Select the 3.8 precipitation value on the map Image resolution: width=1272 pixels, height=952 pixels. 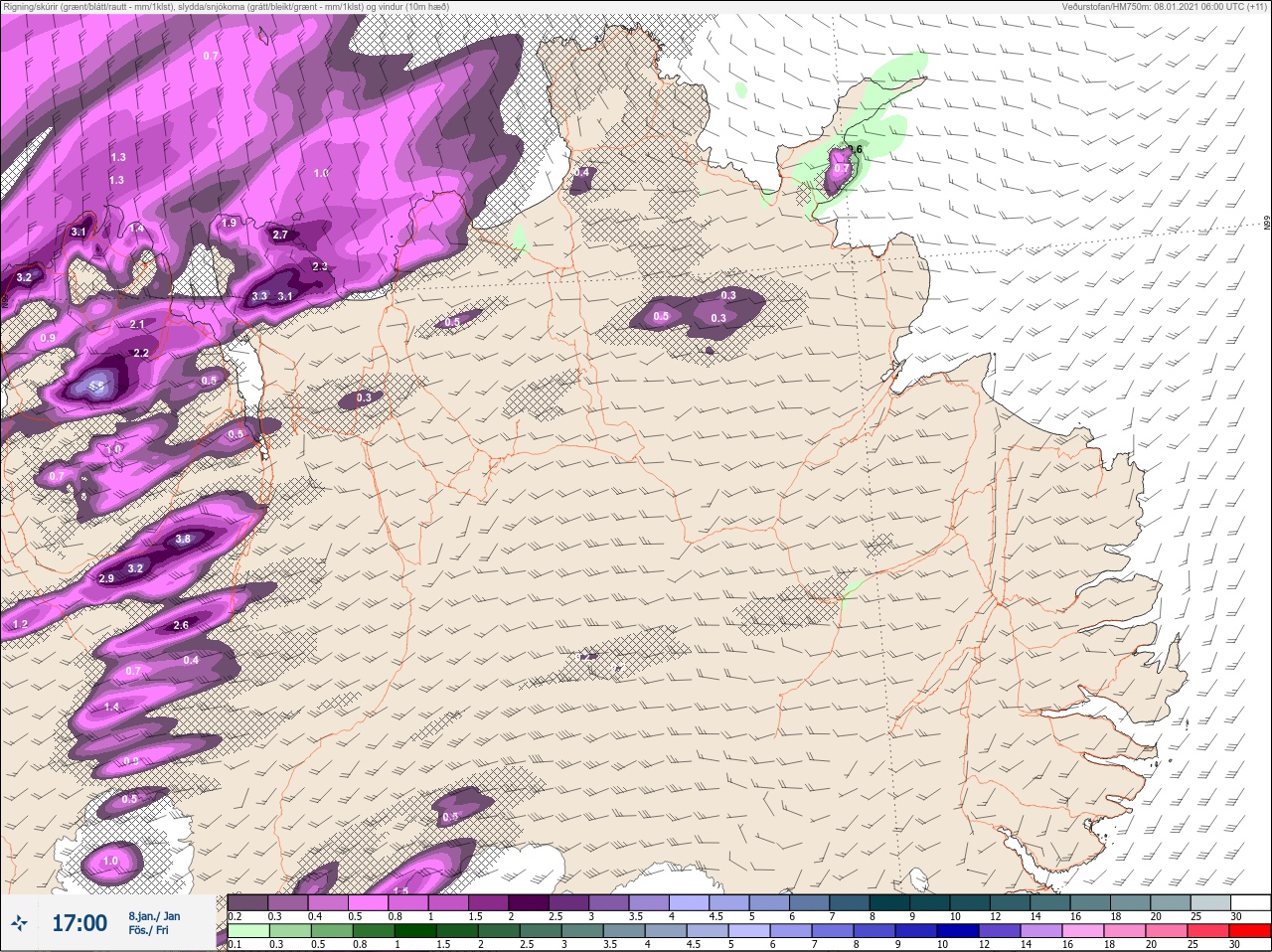(183, 540)
